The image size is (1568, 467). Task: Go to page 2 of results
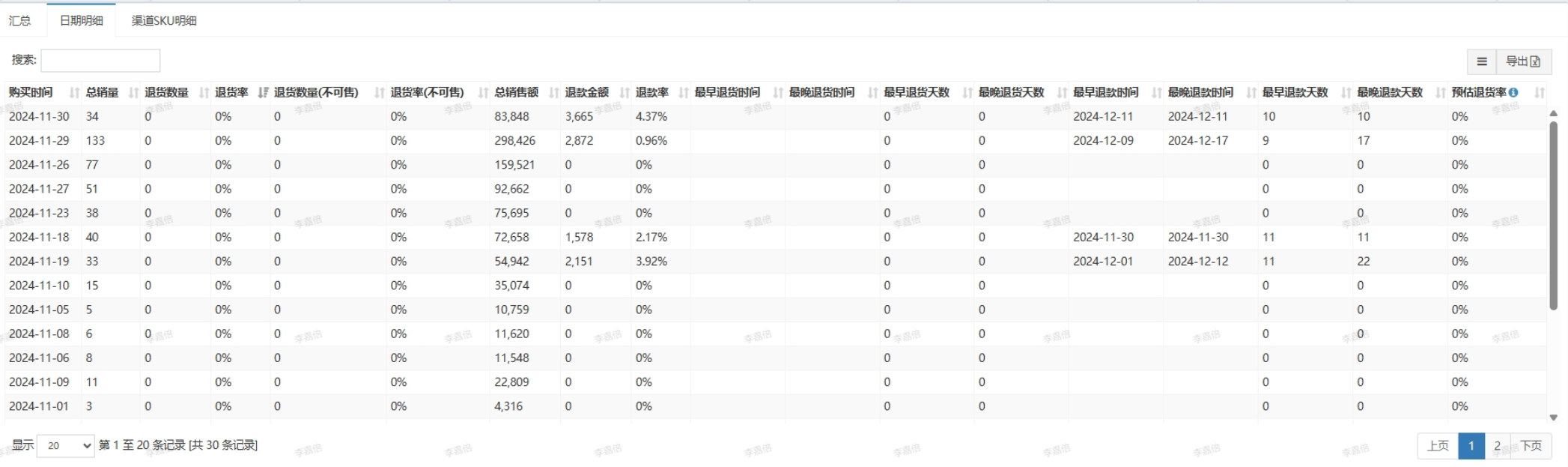coord(1497,446)
